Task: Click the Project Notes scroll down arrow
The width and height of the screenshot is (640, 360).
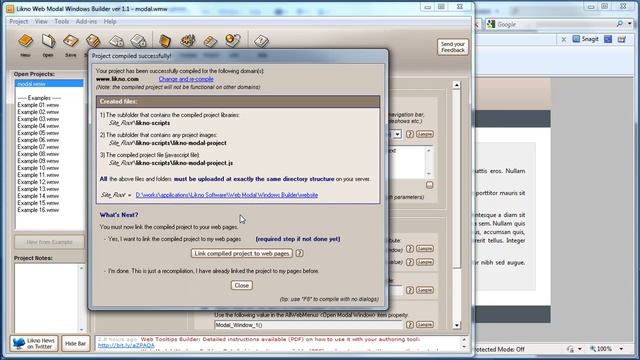Action: [x=81, y=329]
